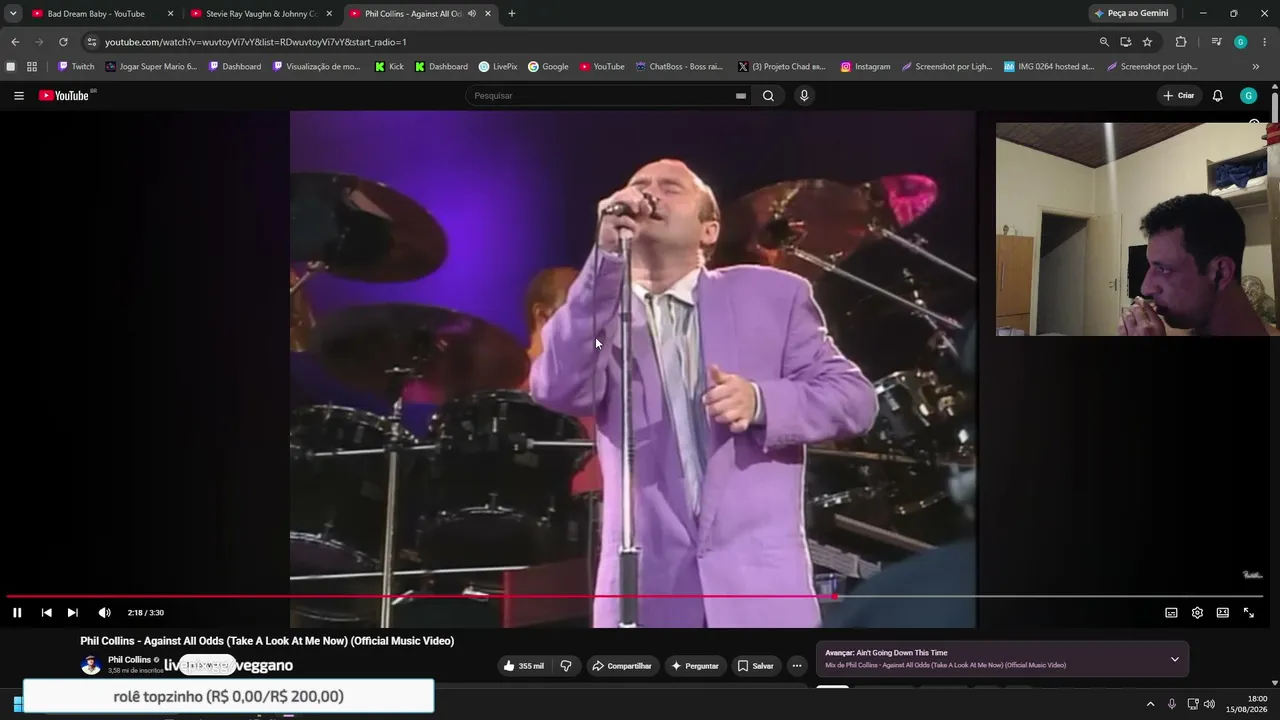Like the video with 355 mil likes
1280x720 pixels.
pyautogui.click(x=524, y=666)
